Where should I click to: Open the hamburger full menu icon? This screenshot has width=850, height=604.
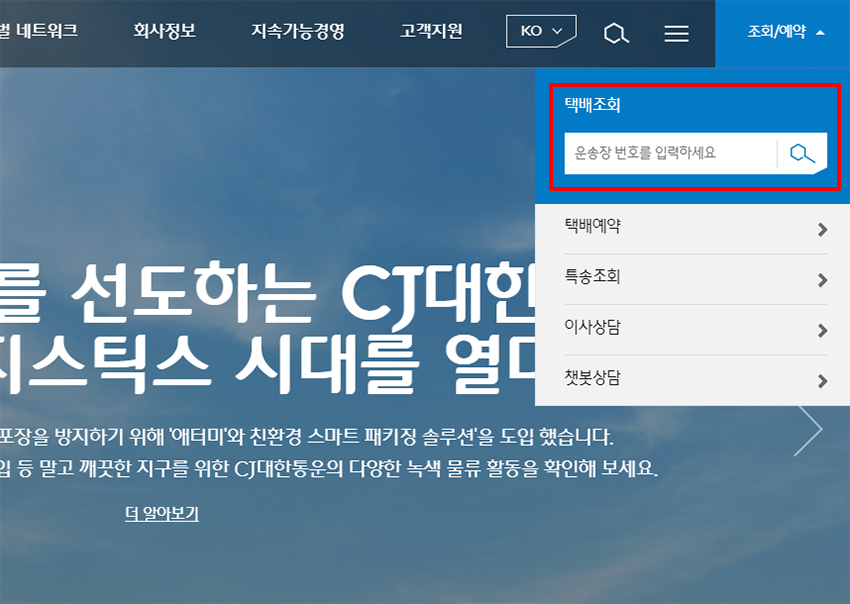[677, 34]
